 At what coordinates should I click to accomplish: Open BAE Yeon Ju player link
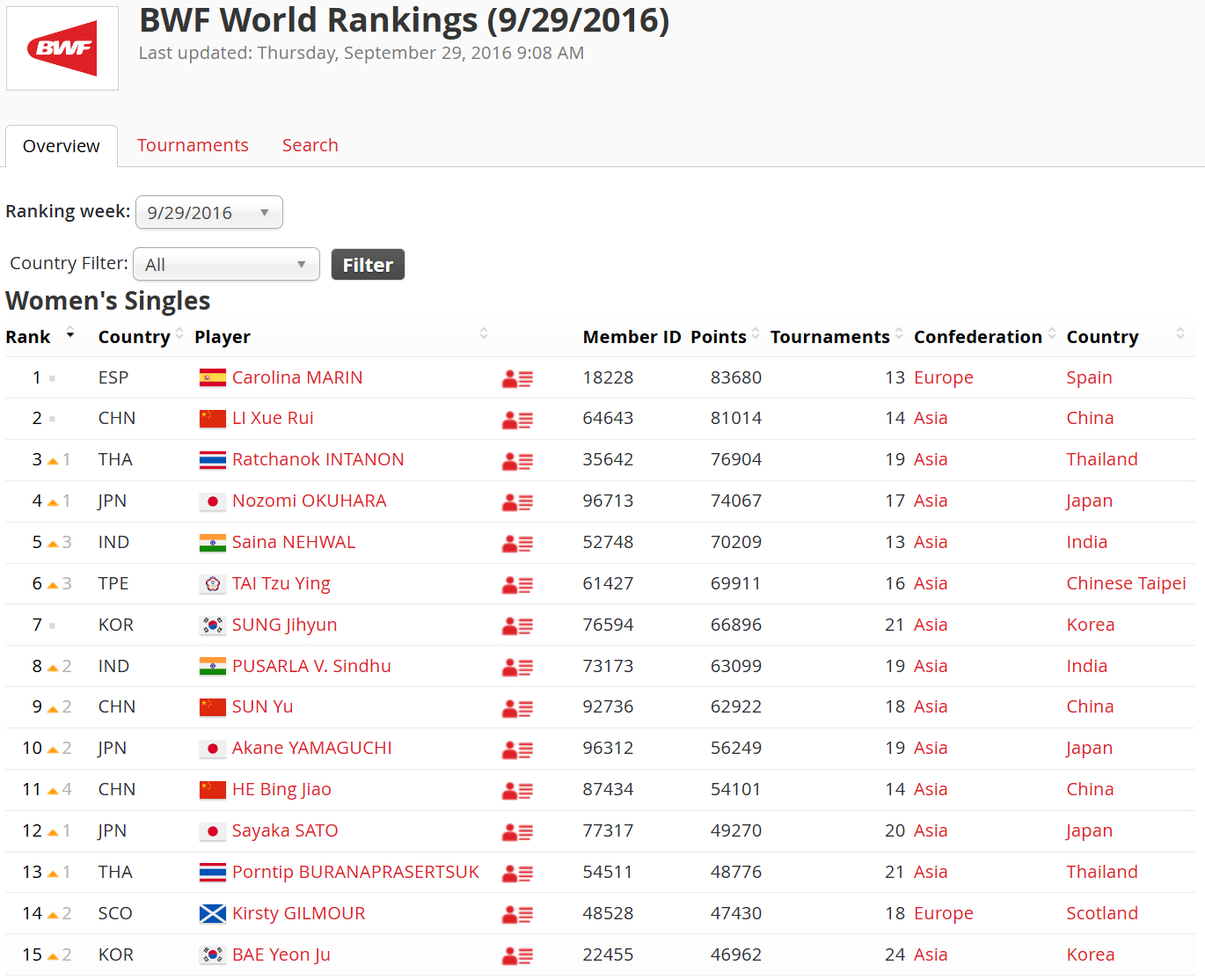point(281,954)
